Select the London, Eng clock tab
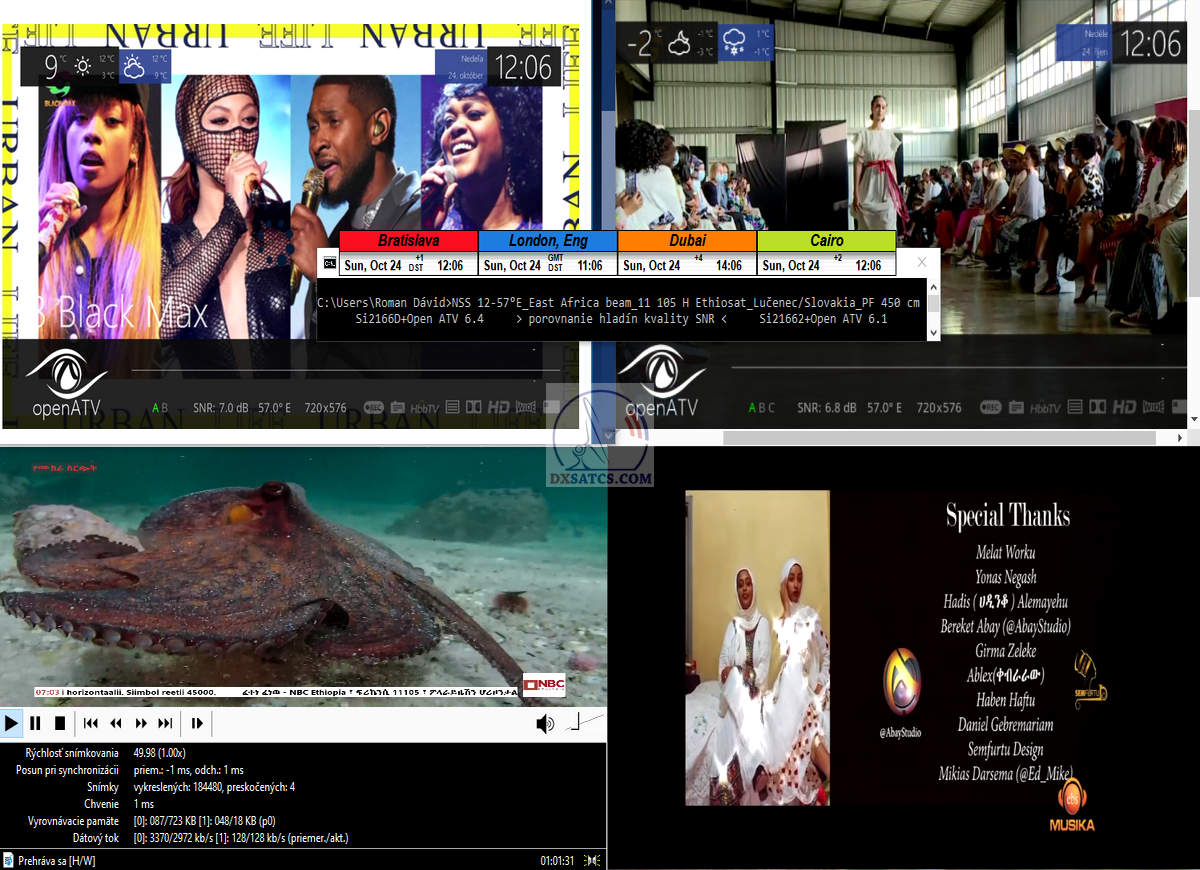The height and width of the screenshot is (870, 1200). 548,241
